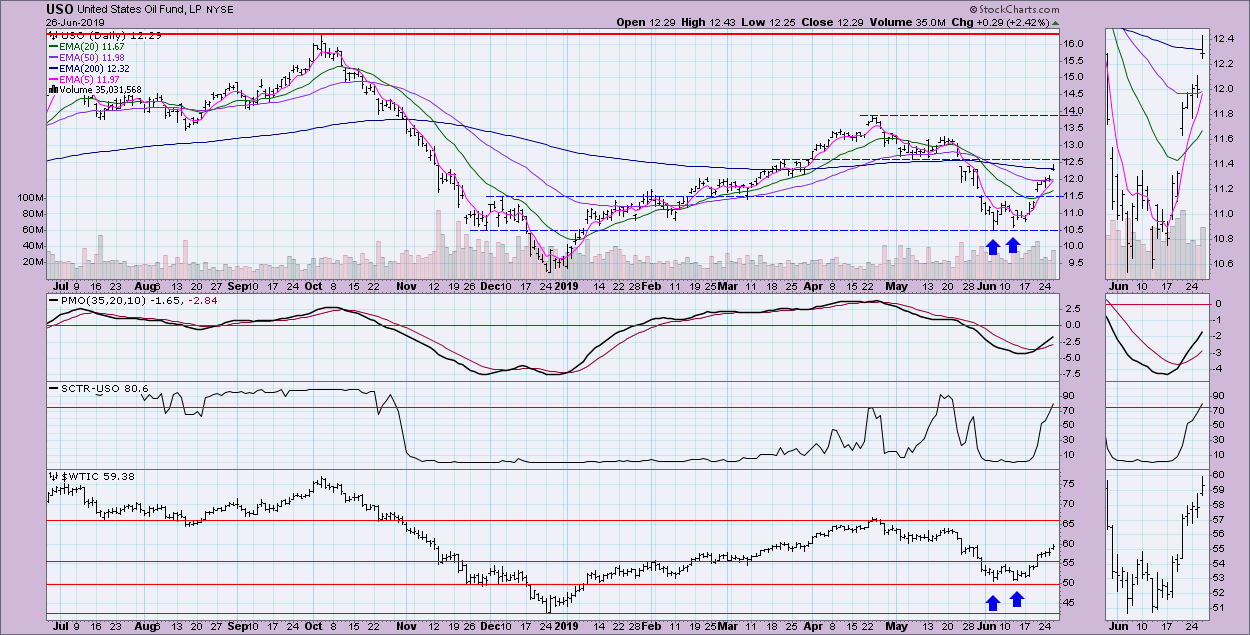
Task: Click the 100M volume axis label
Action: (30, 198)
